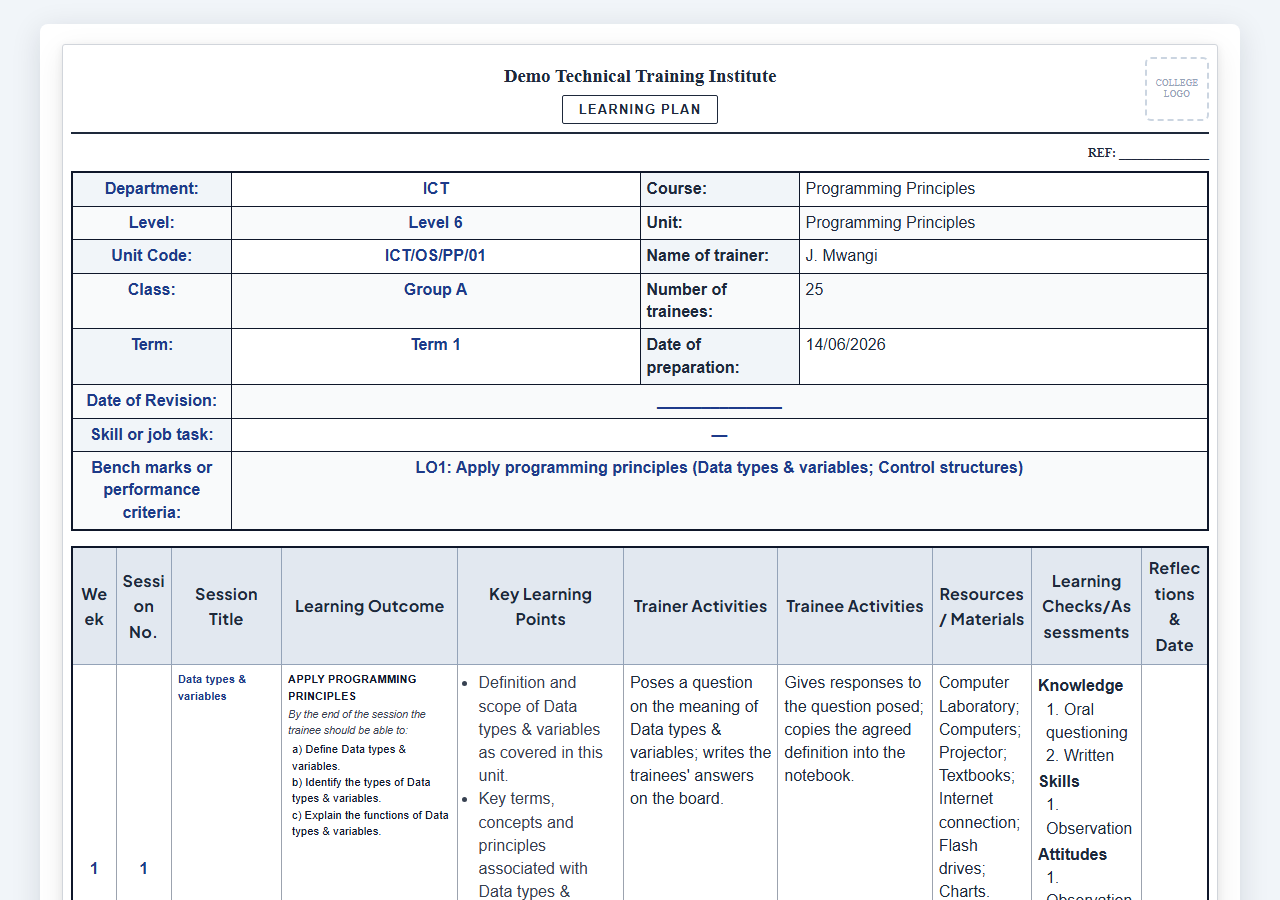
Task: Click the Session Title column header
Action: pyautogui.click(x=226, y=606)
